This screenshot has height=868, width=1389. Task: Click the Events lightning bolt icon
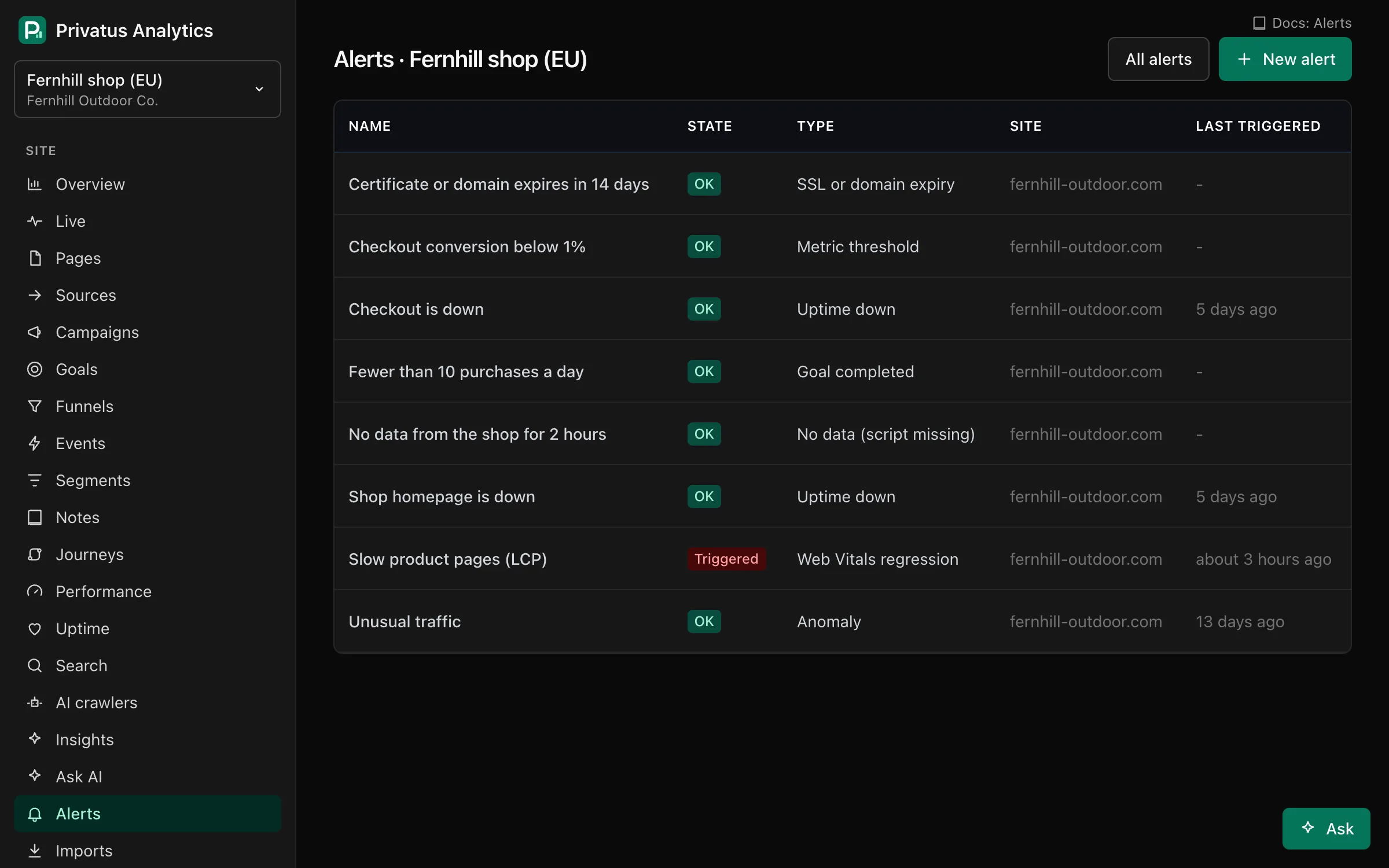35,443
